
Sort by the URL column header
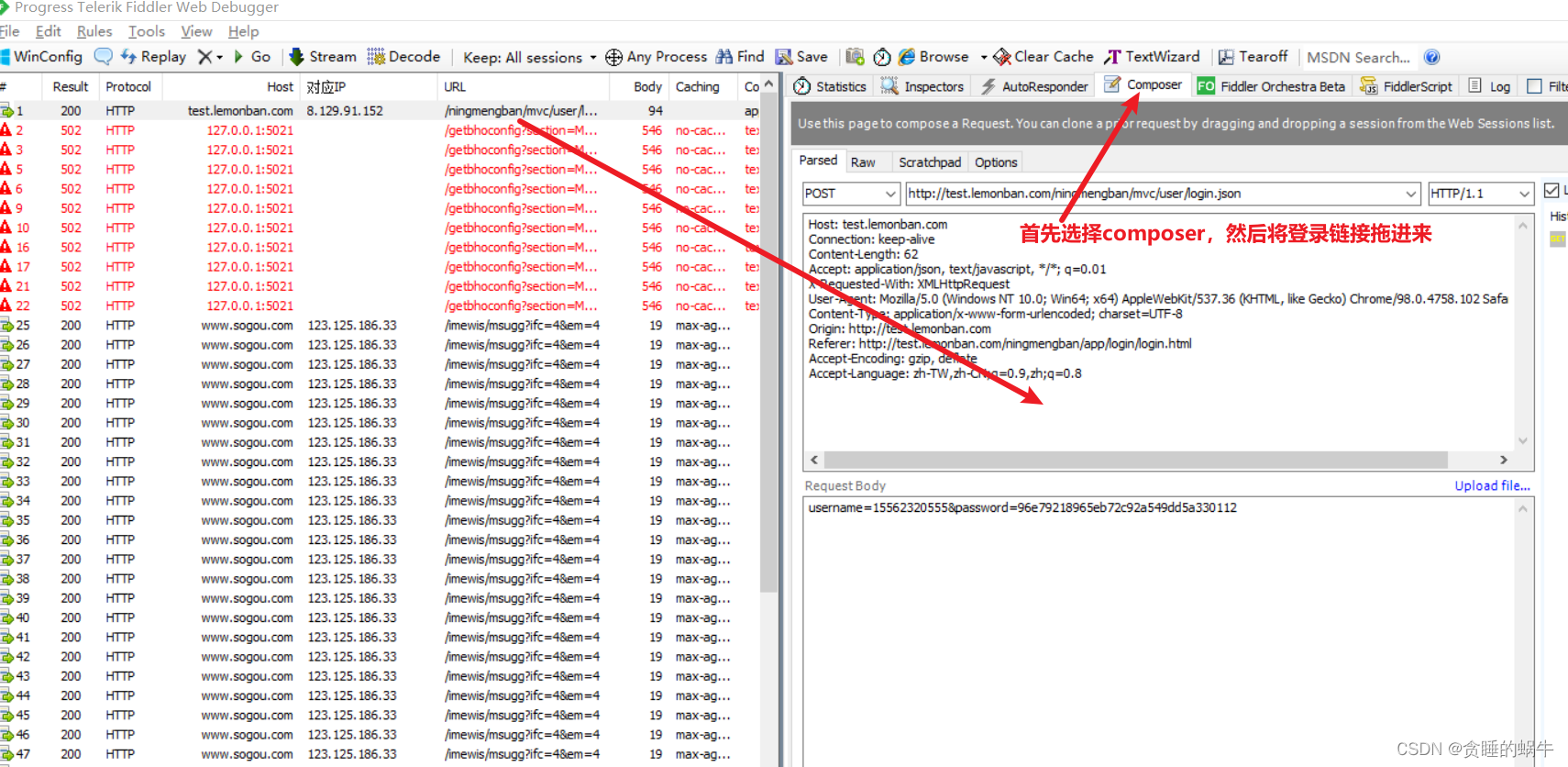524,86
